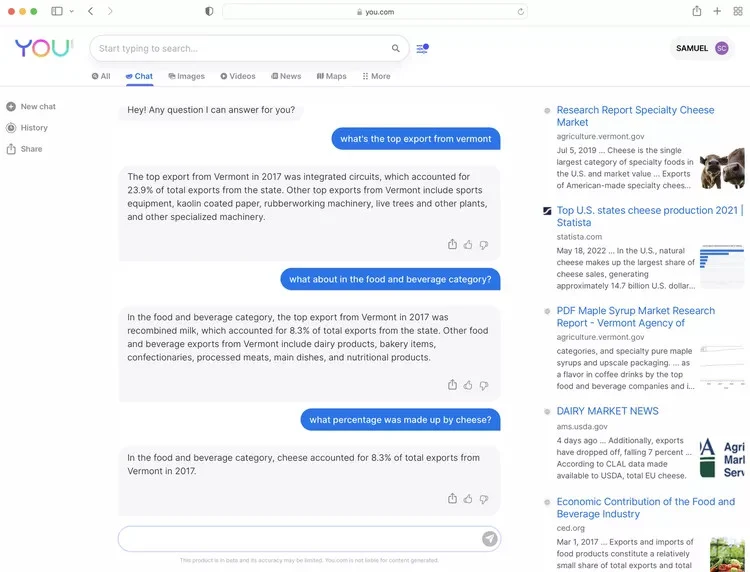Image resolution: width=750 pixels, height=572 pixels.
Task: Open the Videos tab
Action: click(x=238, y=76)
